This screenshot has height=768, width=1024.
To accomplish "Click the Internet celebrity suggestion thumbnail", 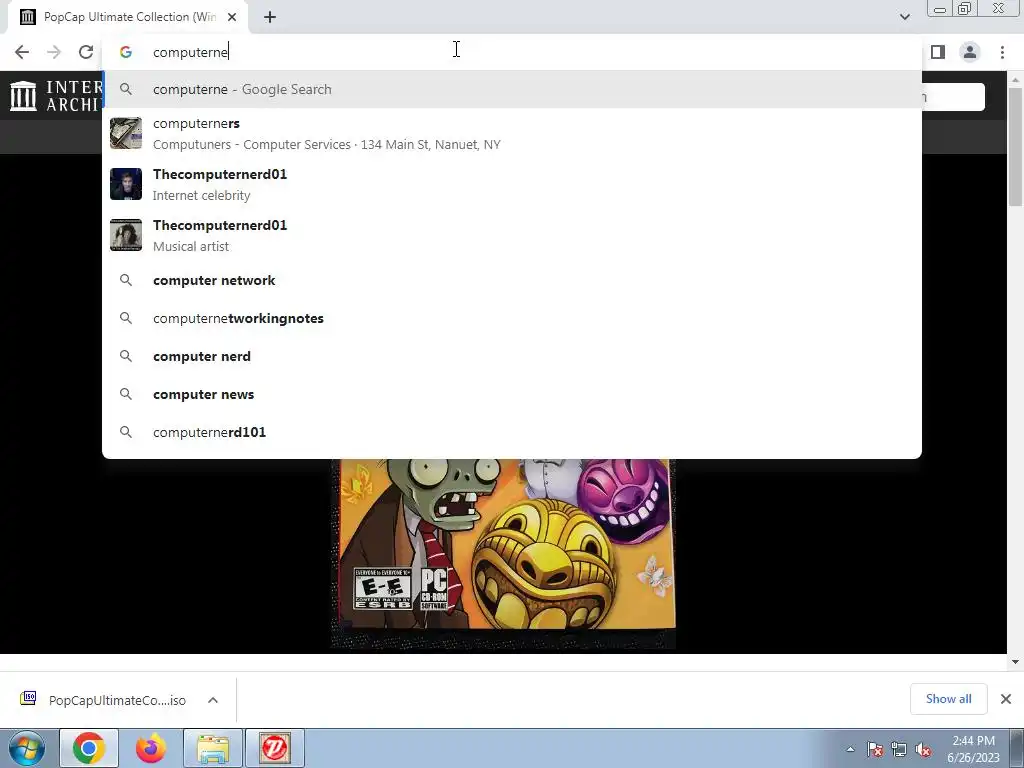I will click(126, 184).
